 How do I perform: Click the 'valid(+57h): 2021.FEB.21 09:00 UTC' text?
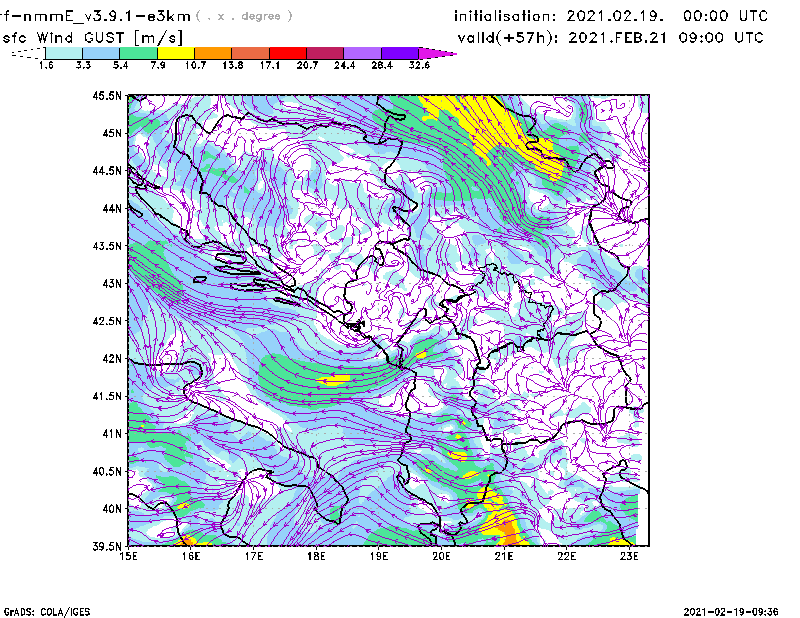coord(610,38)
